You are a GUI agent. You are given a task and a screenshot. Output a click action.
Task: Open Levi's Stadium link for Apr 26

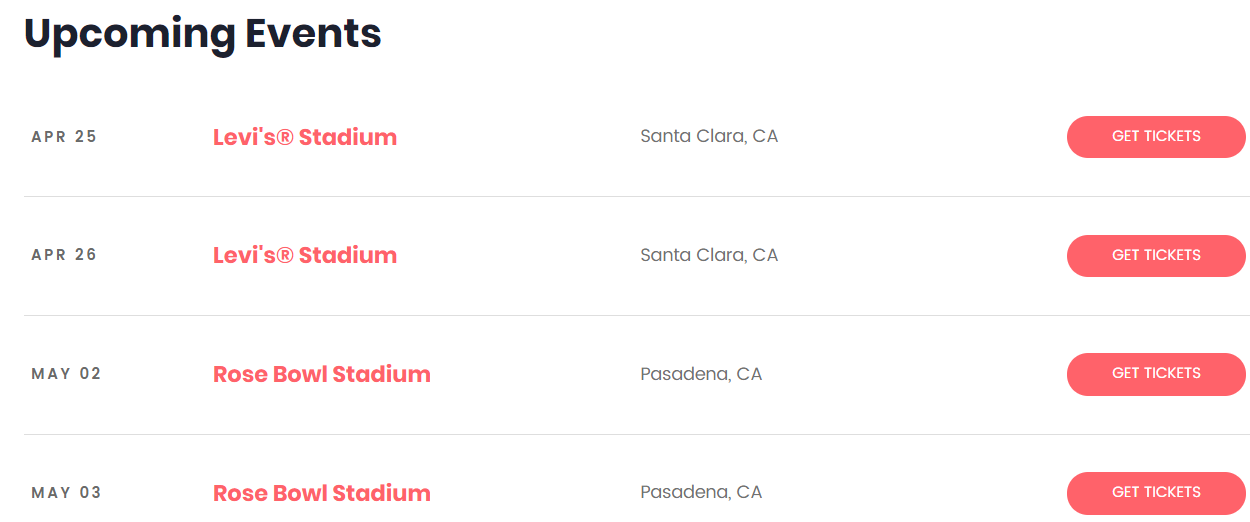[x=305, y=256]
